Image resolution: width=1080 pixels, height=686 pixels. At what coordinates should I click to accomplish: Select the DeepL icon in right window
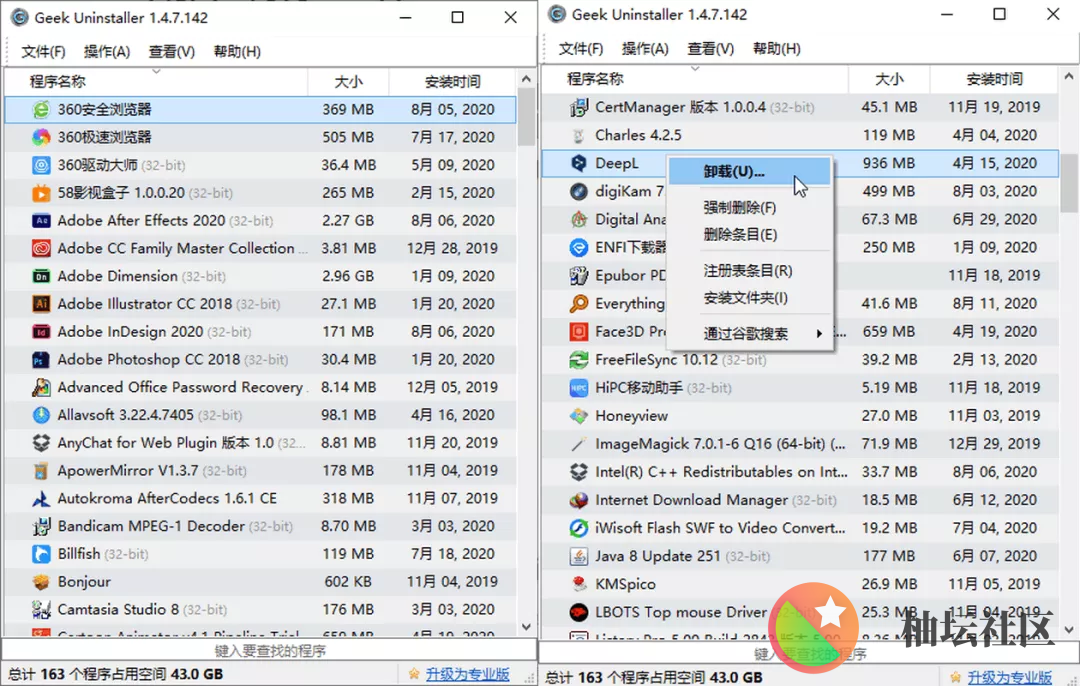pos(579,163)
